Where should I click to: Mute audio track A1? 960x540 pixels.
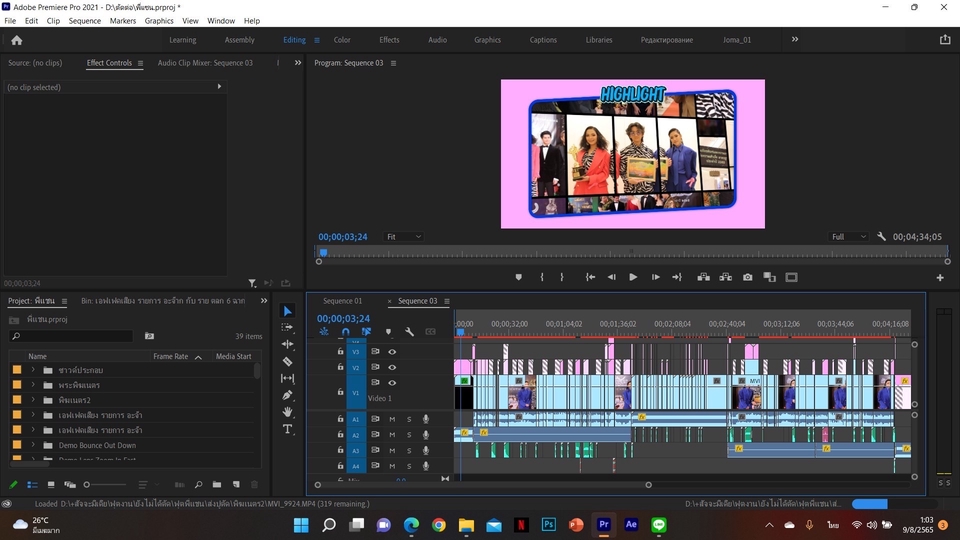click(392, 419)
